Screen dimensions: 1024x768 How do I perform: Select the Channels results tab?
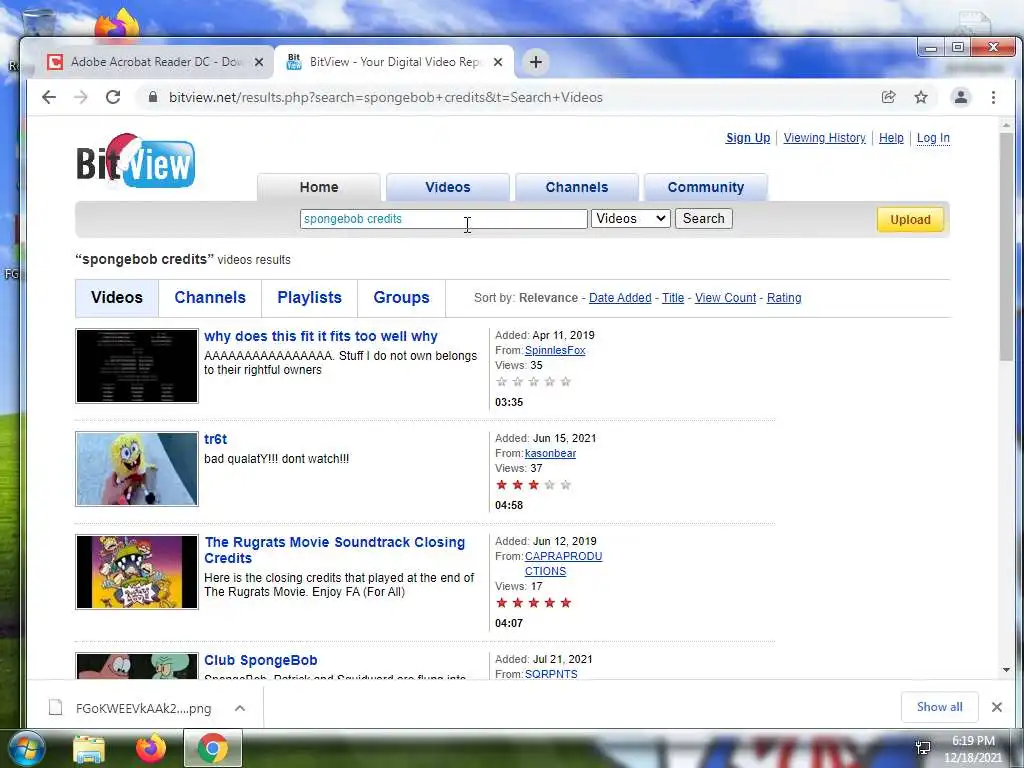coord(210,298)
